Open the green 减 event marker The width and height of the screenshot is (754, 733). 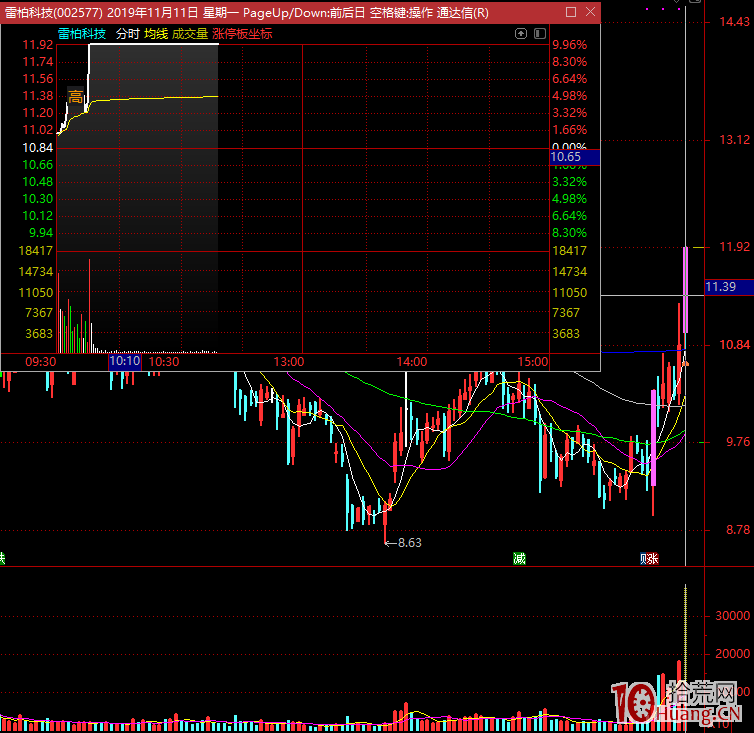click(x=519, y=558)
